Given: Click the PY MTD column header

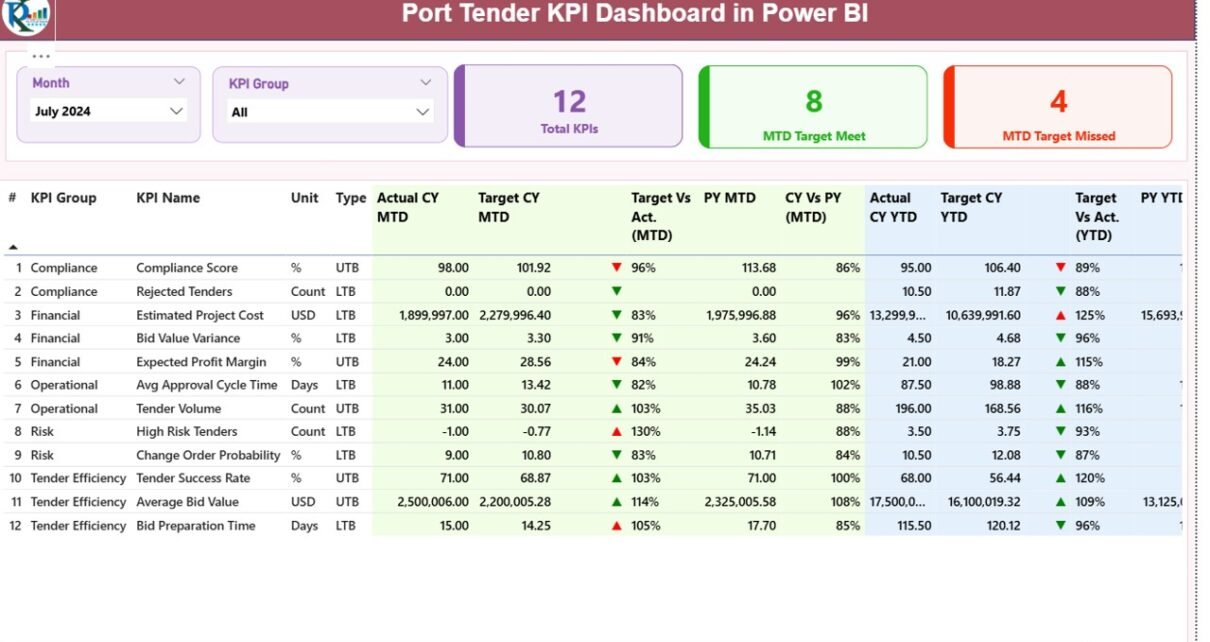Looking at the screenshot, I should (729, 198).
